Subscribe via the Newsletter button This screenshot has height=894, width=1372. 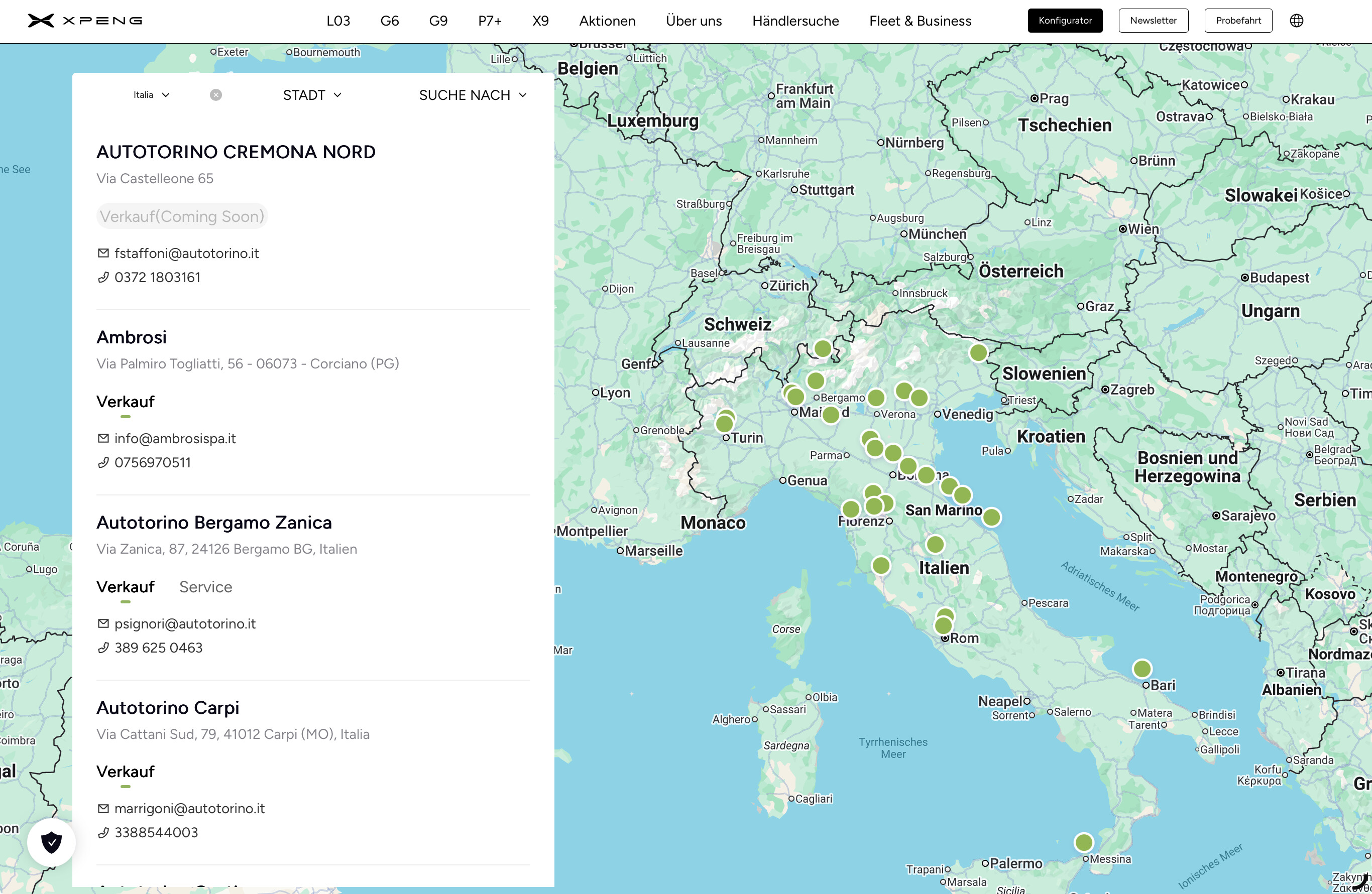[1154, 21]
